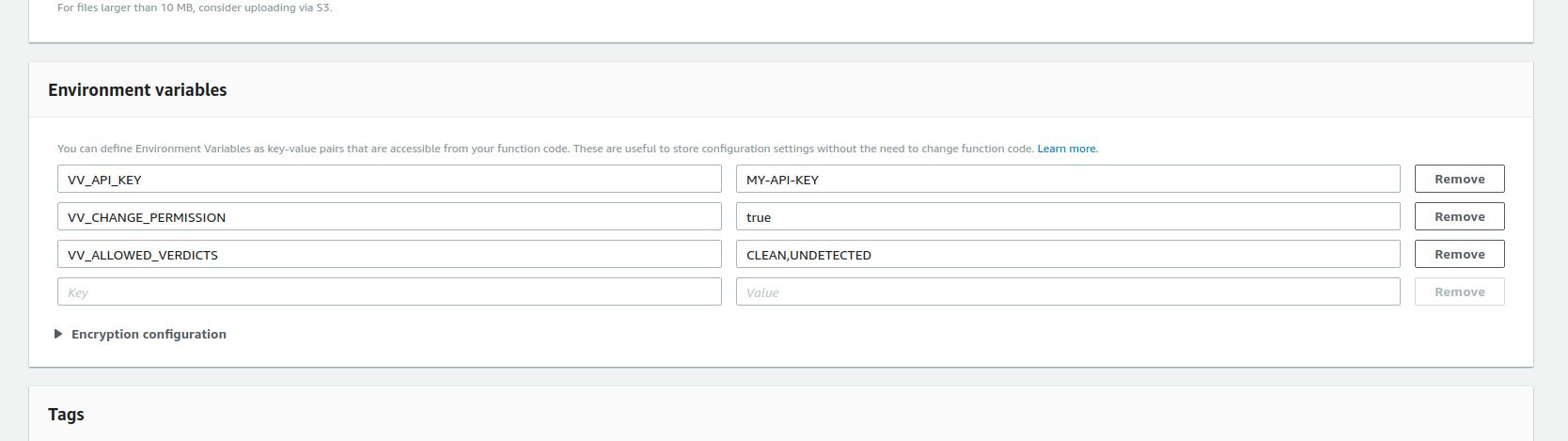Focus the VV_API_KEY key field
This screenshot has height=441, width=1568.
[x=389, y=179]
